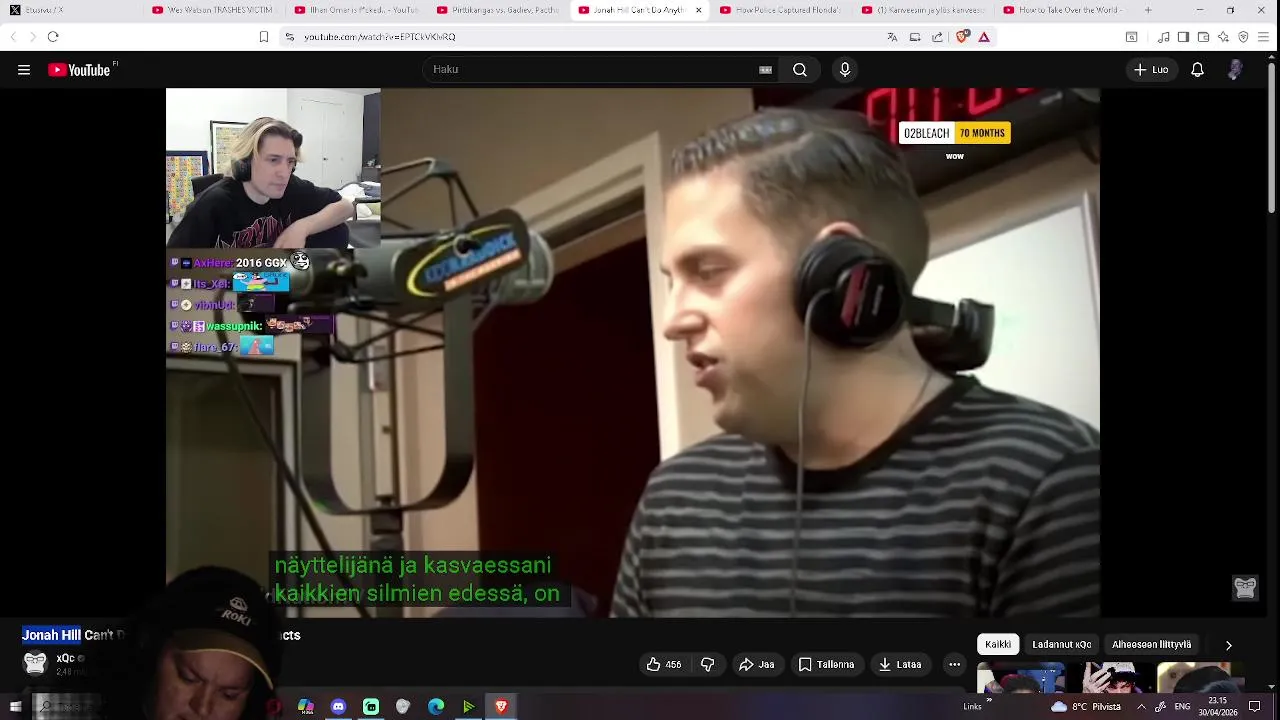Like the video with 455 likes
1280x720 pixels.
pos(664,664)
